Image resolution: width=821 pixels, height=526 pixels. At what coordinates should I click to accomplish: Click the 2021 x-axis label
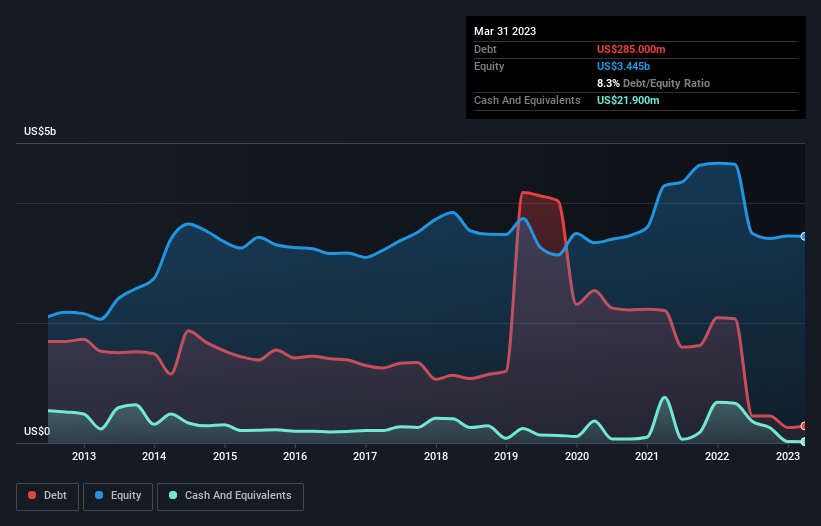click(x=647, y=456)
